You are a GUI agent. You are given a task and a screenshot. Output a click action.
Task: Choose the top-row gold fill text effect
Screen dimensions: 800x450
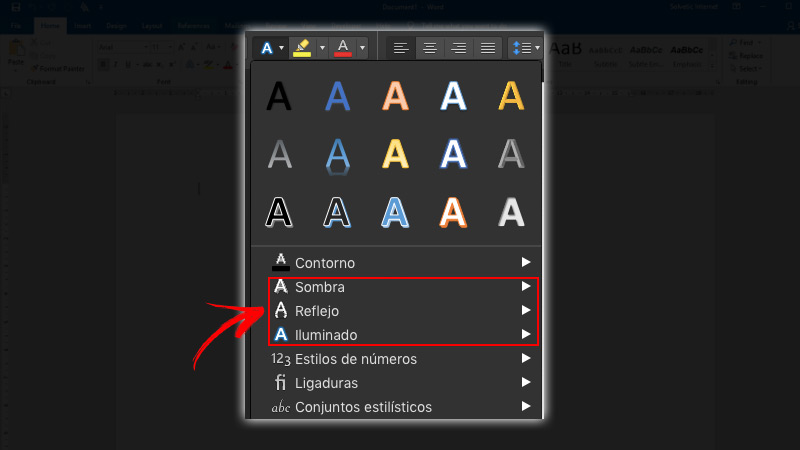[x=511, y=96]
